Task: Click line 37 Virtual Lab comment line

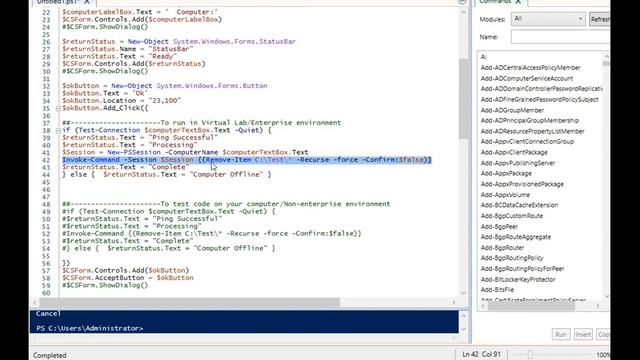Action: (x=201, y=122)
